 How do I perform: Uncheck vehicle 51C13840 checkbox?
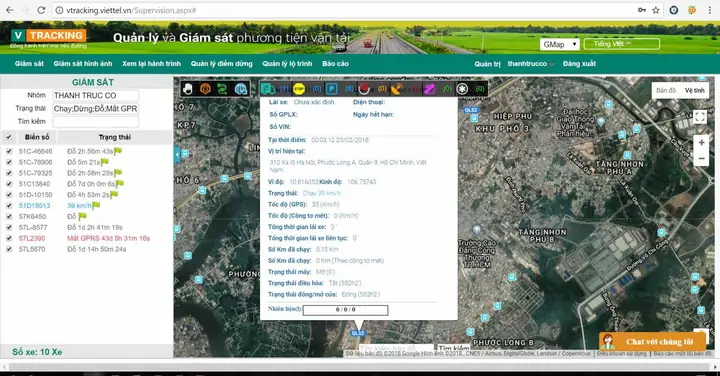(x=9, y=184)
